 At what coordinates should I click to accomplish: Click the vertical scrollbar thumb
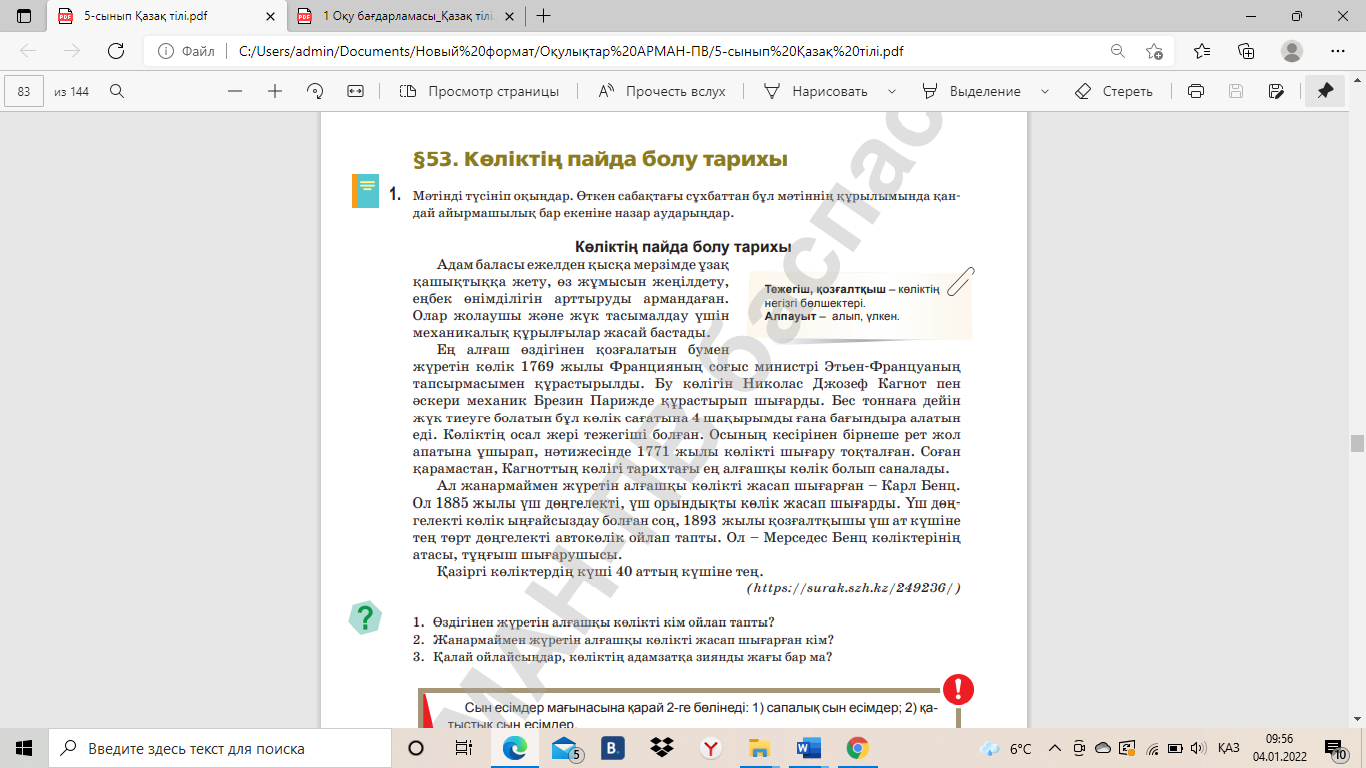point(1357,444)
